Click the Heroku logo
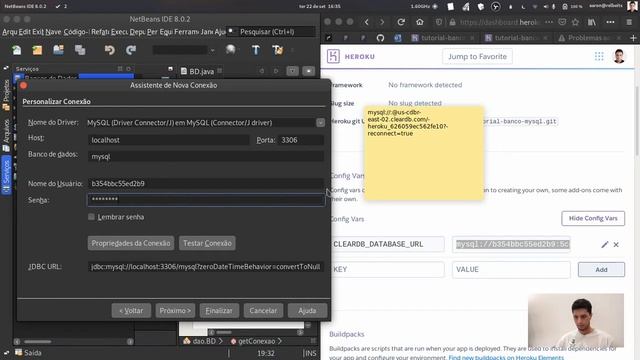 click(351, 56)
